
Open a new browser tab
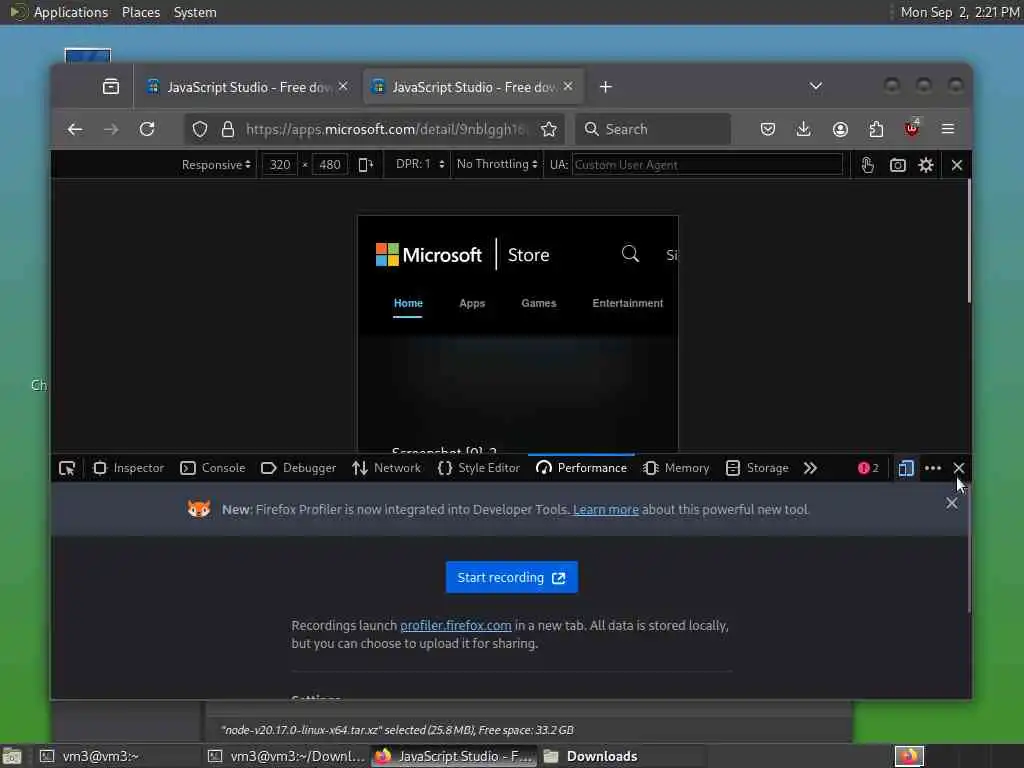coord(605,87)
